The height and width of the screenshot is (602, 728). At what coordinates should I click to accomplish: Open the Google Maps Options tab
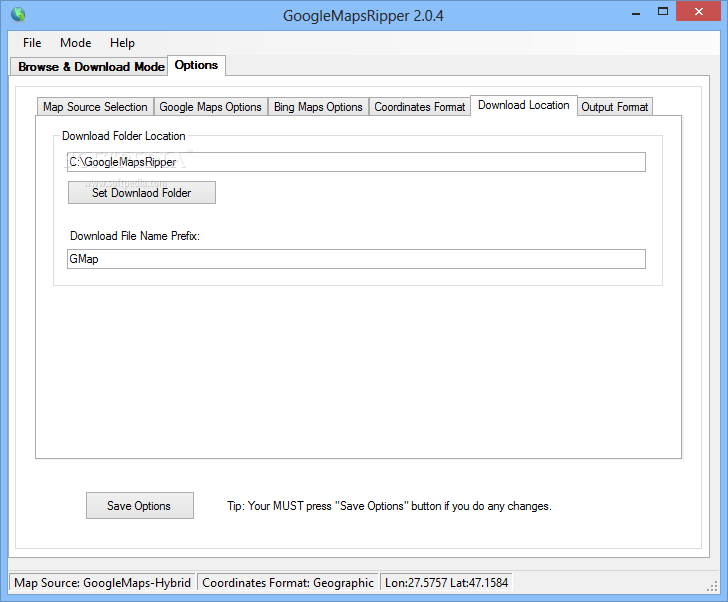pyautogui.click(x=210, y=107)
